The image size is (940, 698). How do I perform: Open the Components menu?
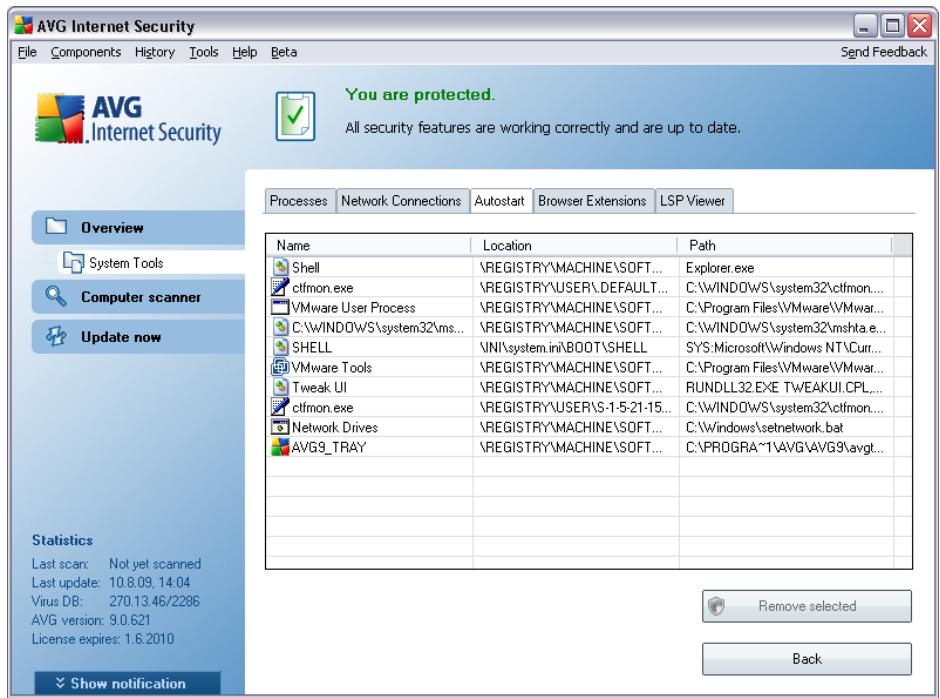tap(86, 52)
